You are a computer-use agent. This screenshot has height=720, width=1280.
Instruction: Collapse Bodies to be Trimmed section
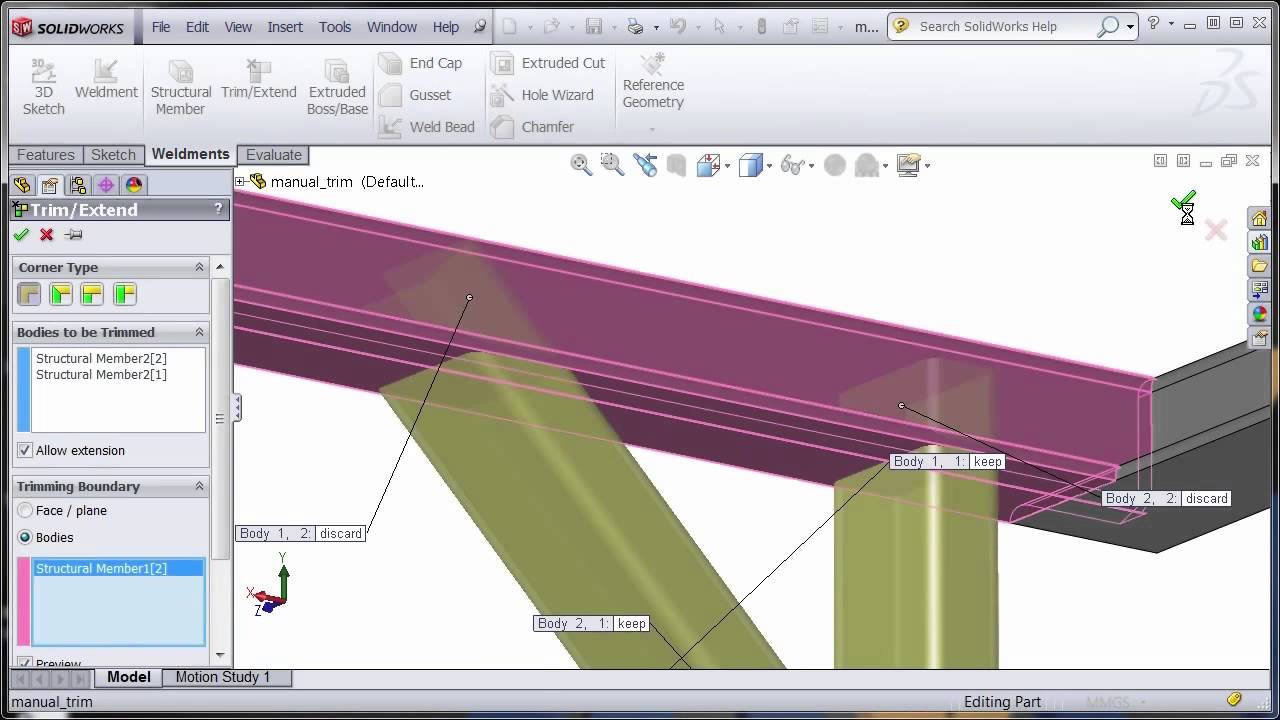(x=199, y=332)
